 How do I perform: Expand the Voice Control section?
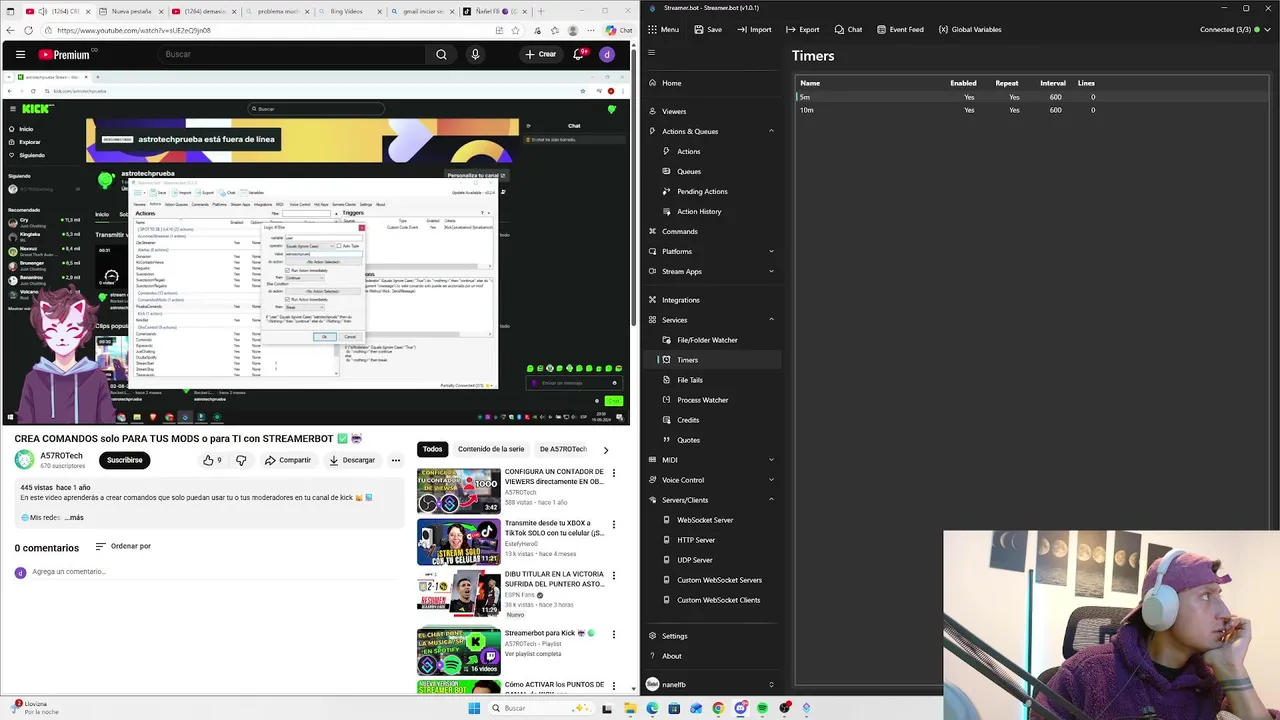[x=771, y=480]
